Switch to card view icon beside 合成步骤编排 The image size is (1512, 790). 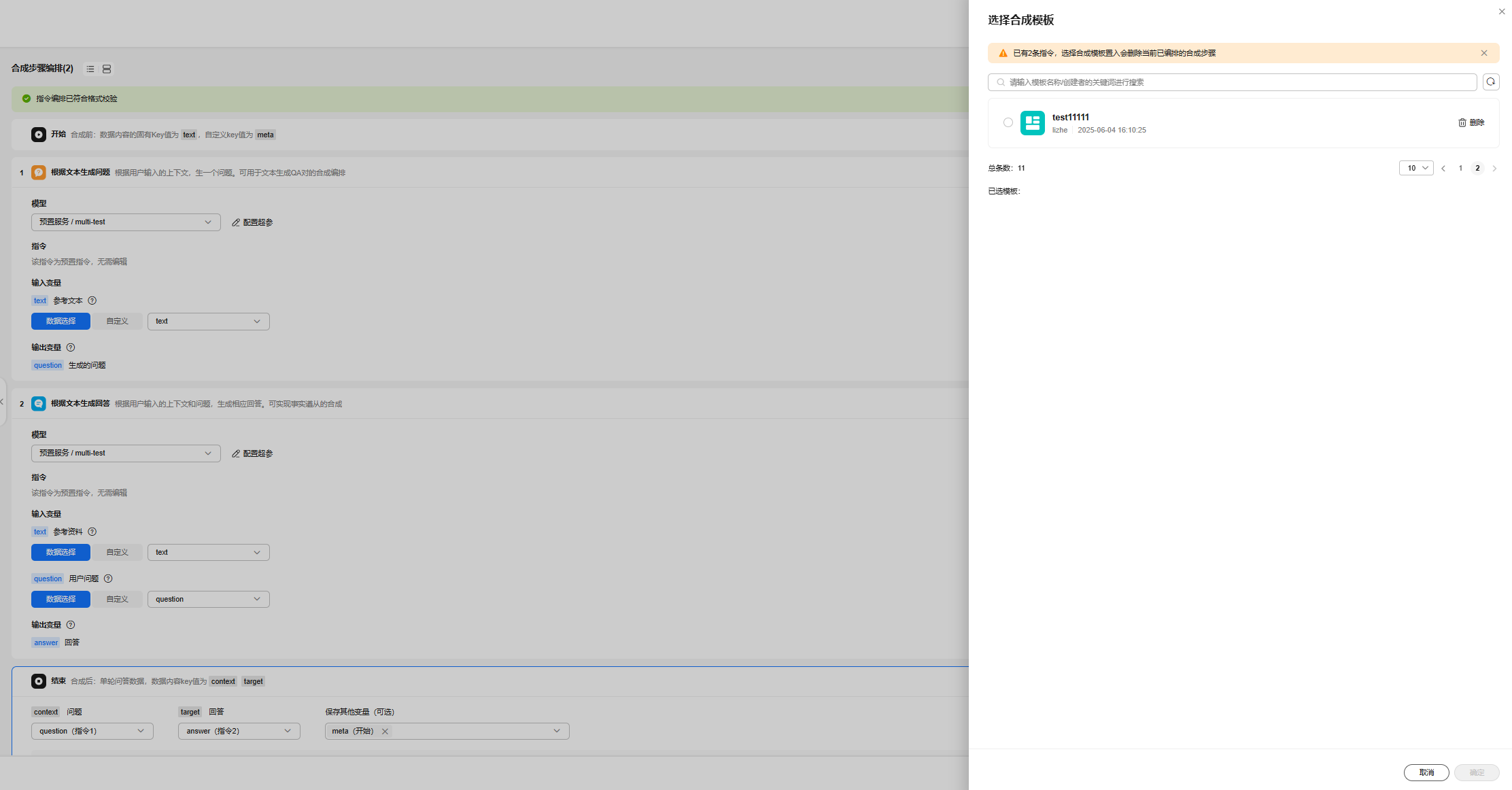(x=107, y=69)
